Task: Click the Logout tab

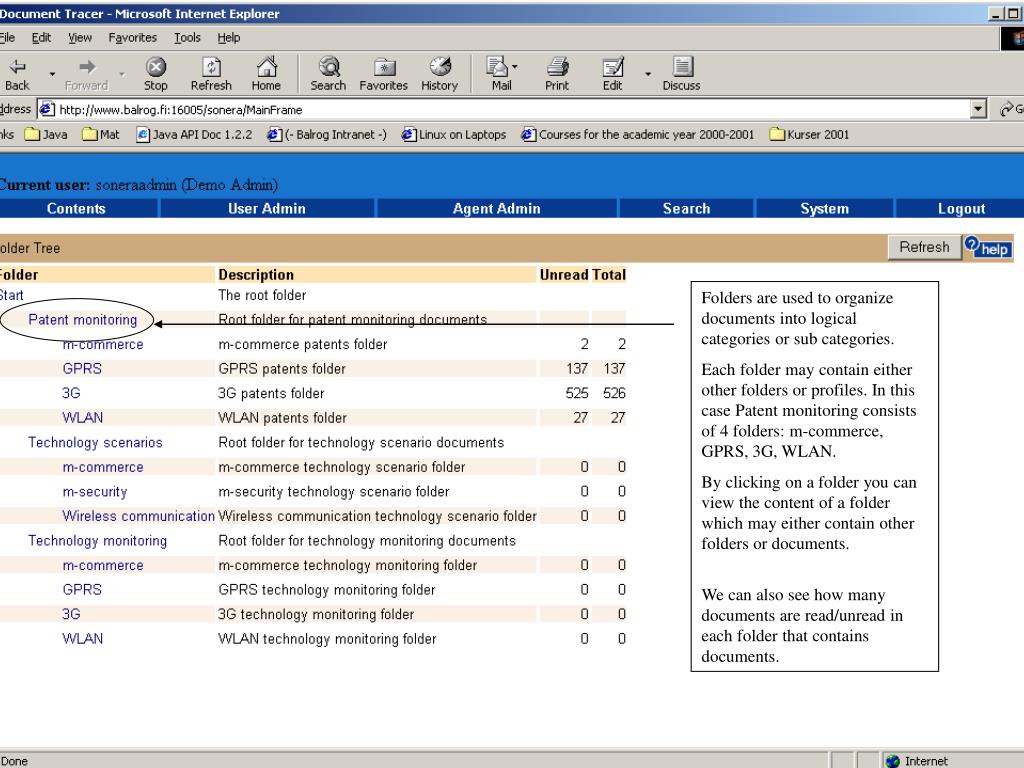Action: pyautogui.click(x=961, y=208)
